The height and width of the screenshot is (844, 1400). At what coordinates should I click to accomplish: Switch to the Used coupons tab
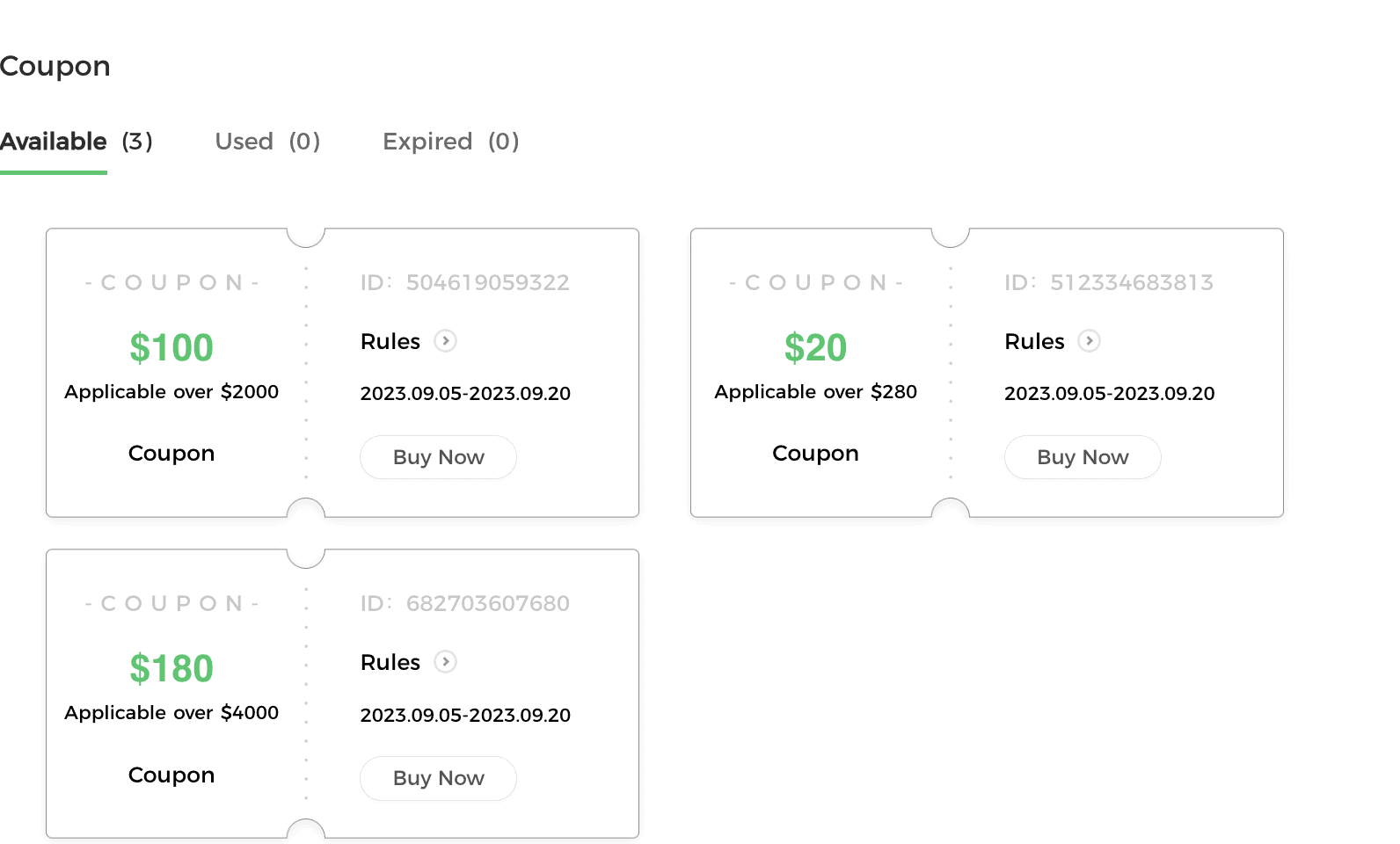267,142
